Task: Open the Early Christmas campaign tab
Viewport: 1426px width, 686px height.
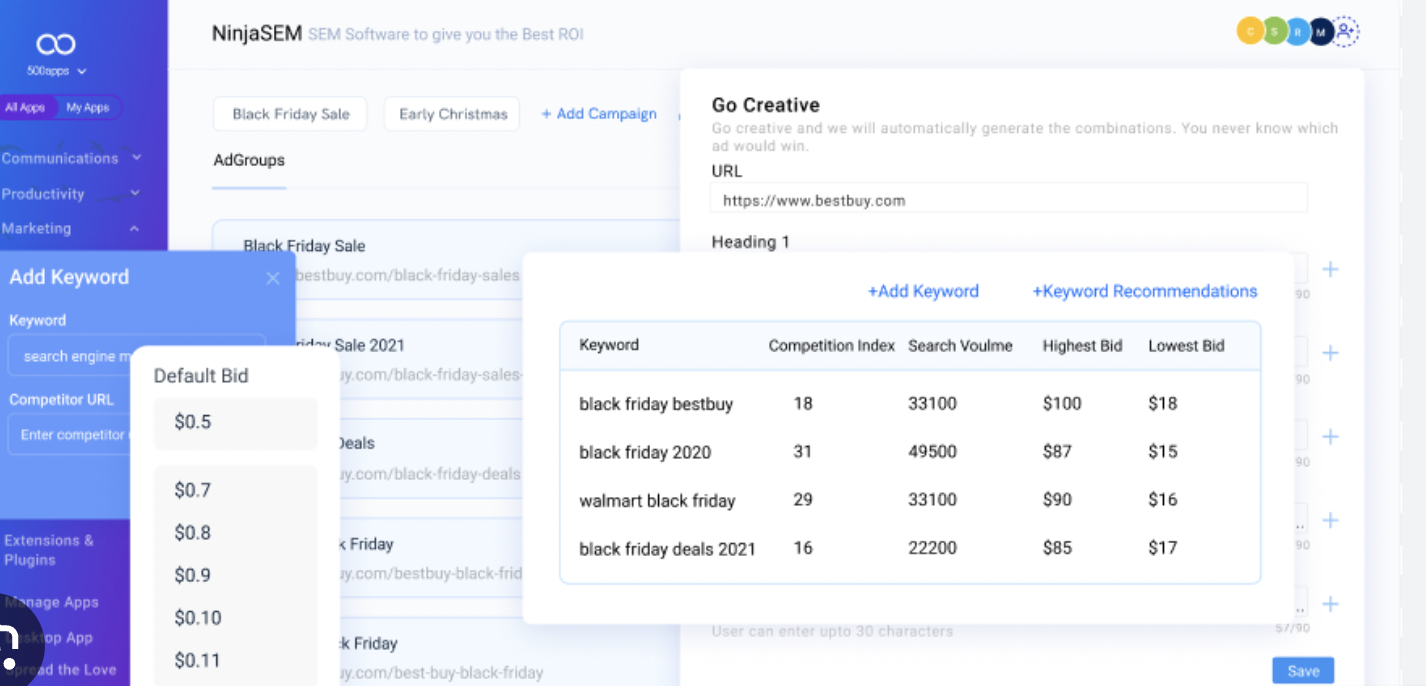Action: click(x=453, y=114)
